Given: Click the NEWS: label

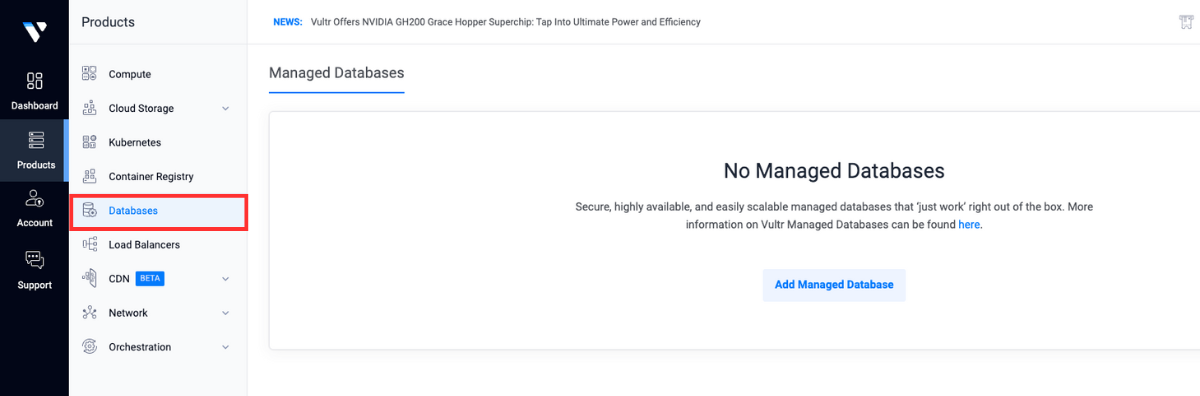Looking at the screenshot, I should pos(288,22).
